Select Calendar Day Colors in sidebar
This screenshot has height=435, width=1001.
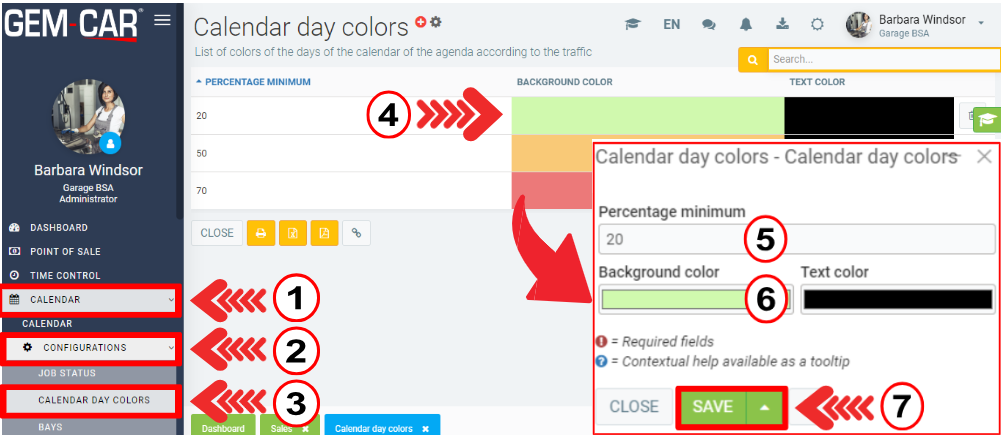[93, 400]
